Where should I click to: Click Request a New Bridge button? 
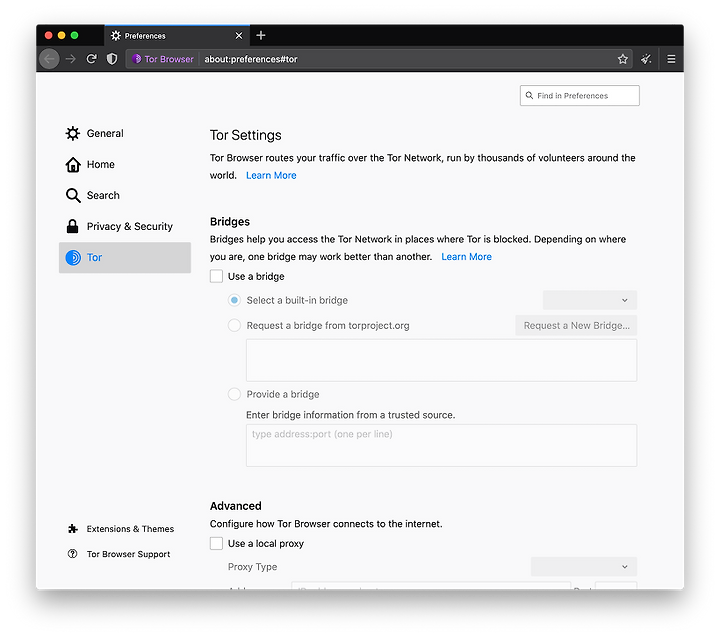click(576, 326)
